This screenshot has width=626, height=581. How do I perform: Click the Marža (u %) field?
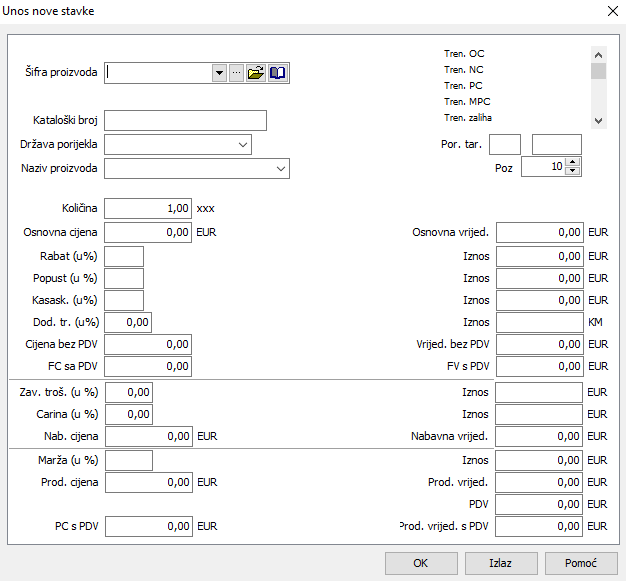click(129, 461)
